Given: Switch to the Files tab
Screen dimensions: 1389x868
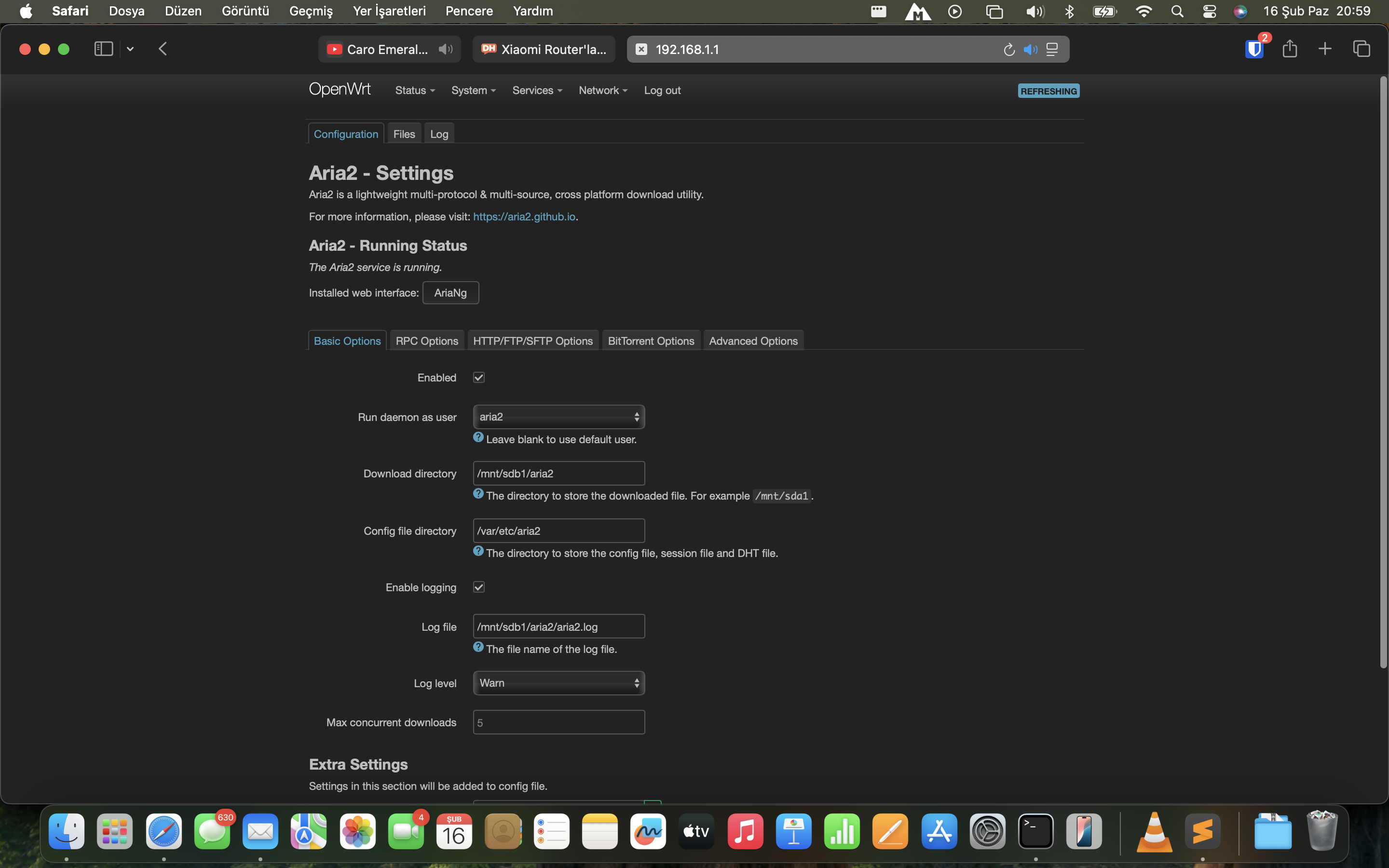Looking at the screenshot, I should 404,134.
